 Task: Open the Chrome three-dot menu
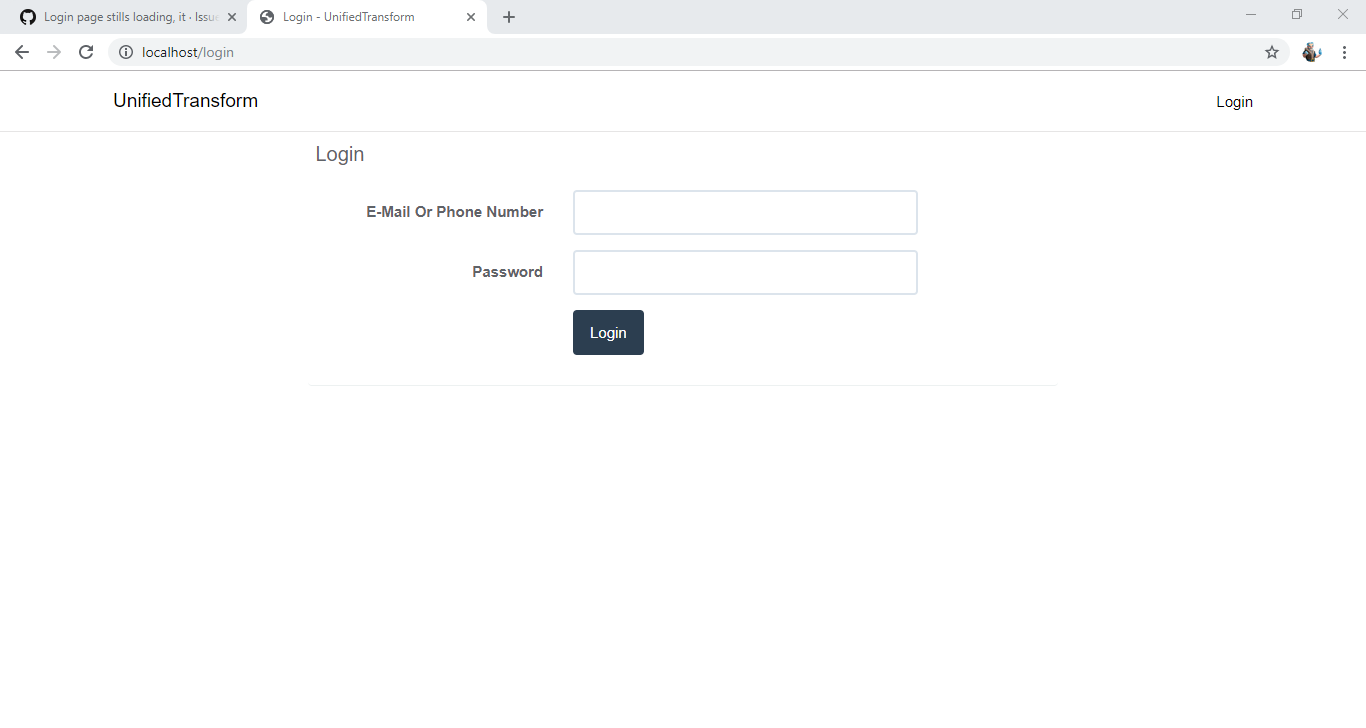[x=1344, y=52]
